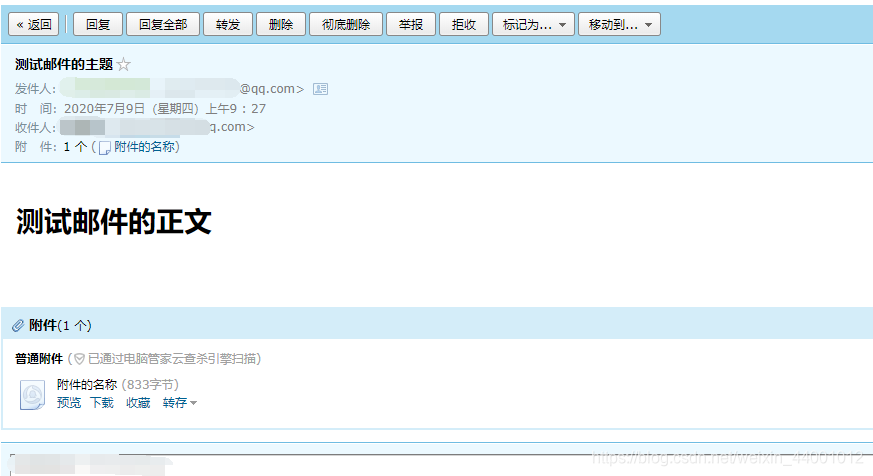Click the « 返回 back button
The image size is (873, 476).
(x=33, y=24)
